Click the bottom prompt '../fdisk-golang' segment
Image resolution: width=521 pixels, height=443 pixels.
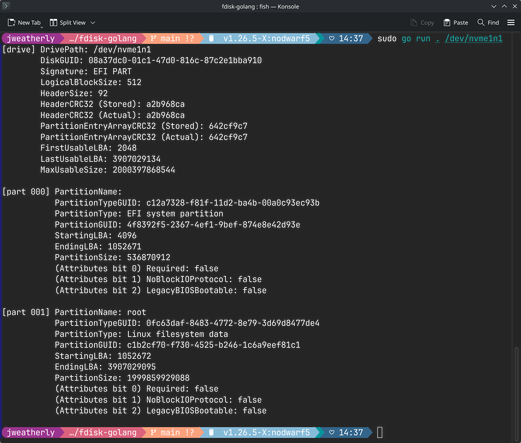[102, 433]
